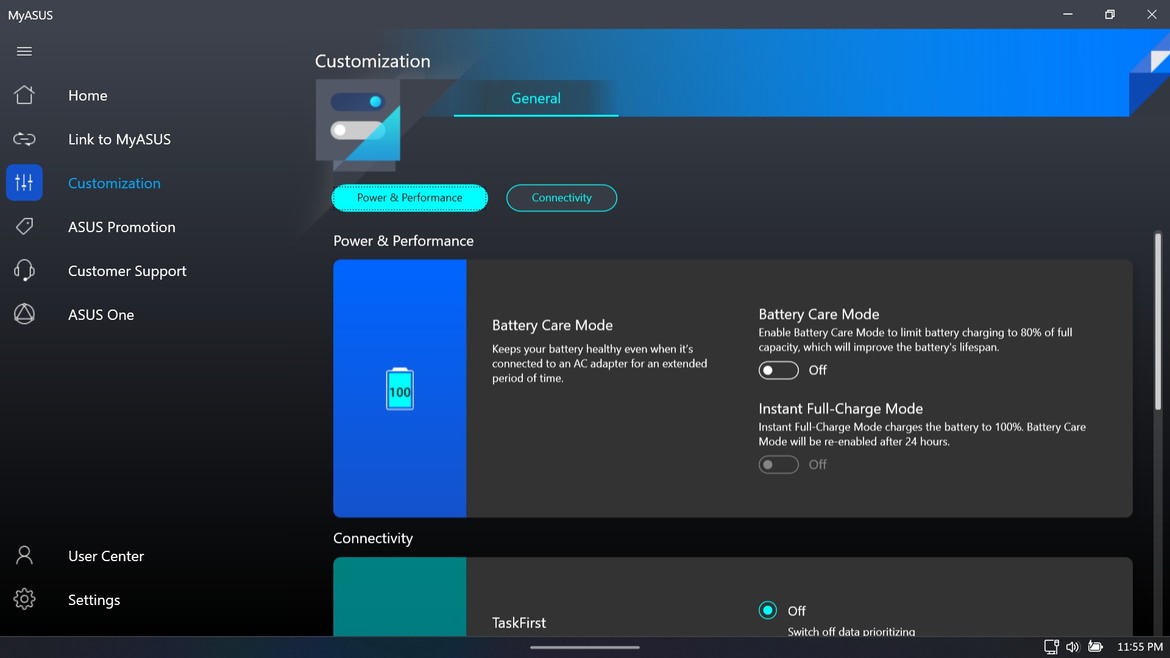
Task: Click the Settings gear icon
Action: [24, 599]
